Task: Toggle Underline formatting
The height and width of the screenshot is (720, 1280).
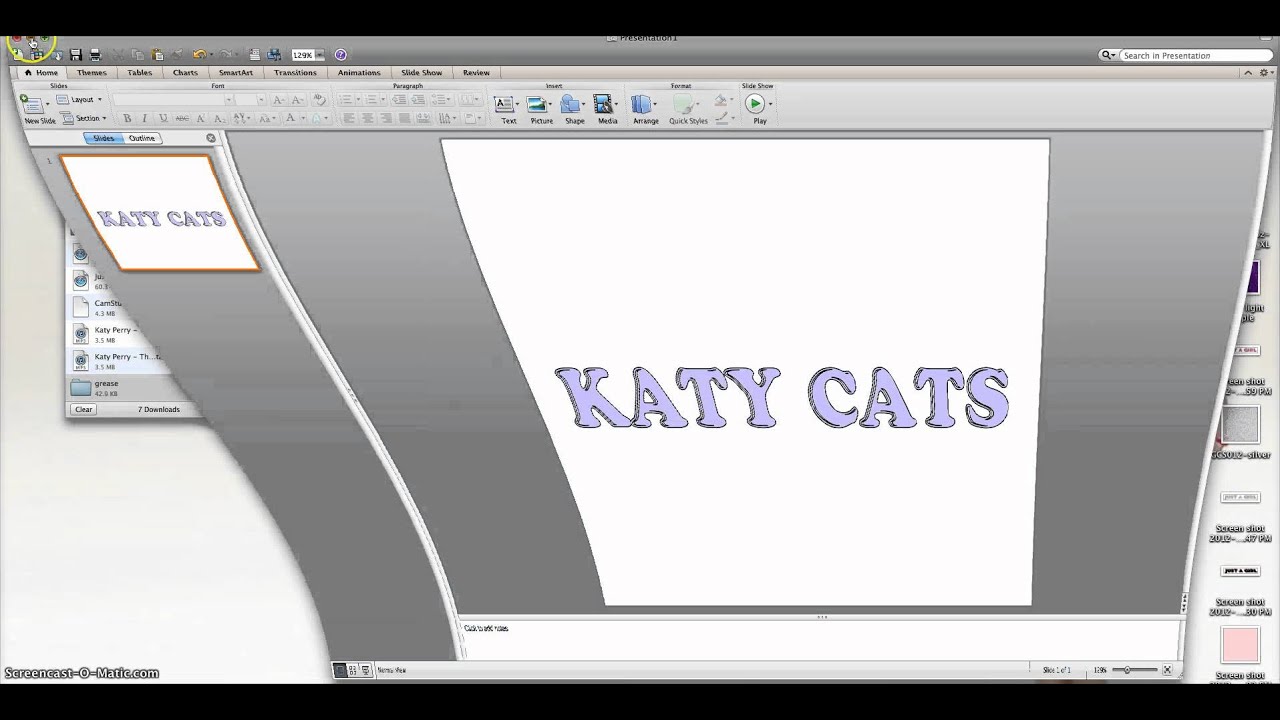Action: click(162, 118)
